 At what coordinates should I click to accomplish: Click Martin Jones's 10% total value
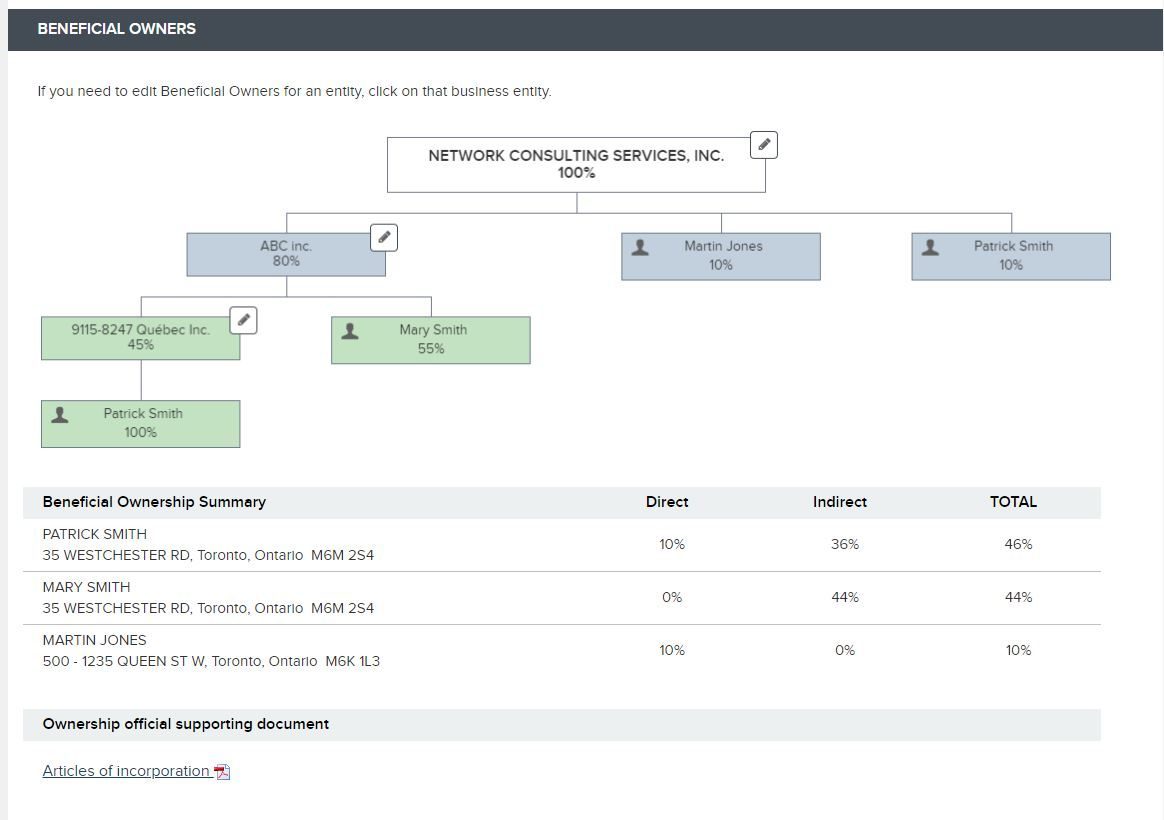coord(1018,651)
